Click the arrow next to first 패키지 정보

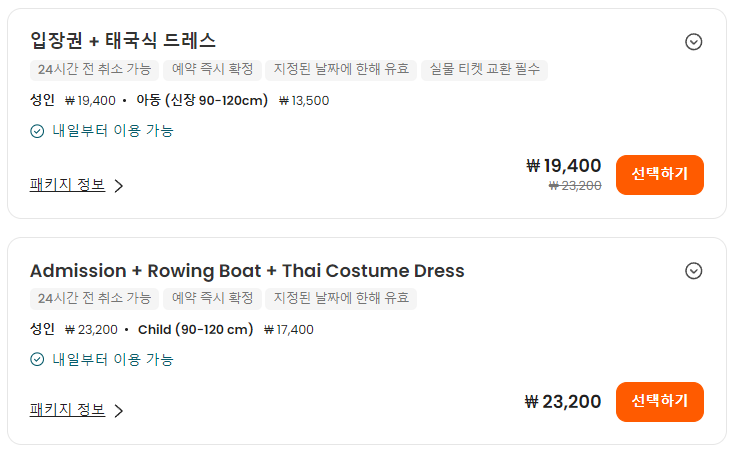tap(119, 186)
